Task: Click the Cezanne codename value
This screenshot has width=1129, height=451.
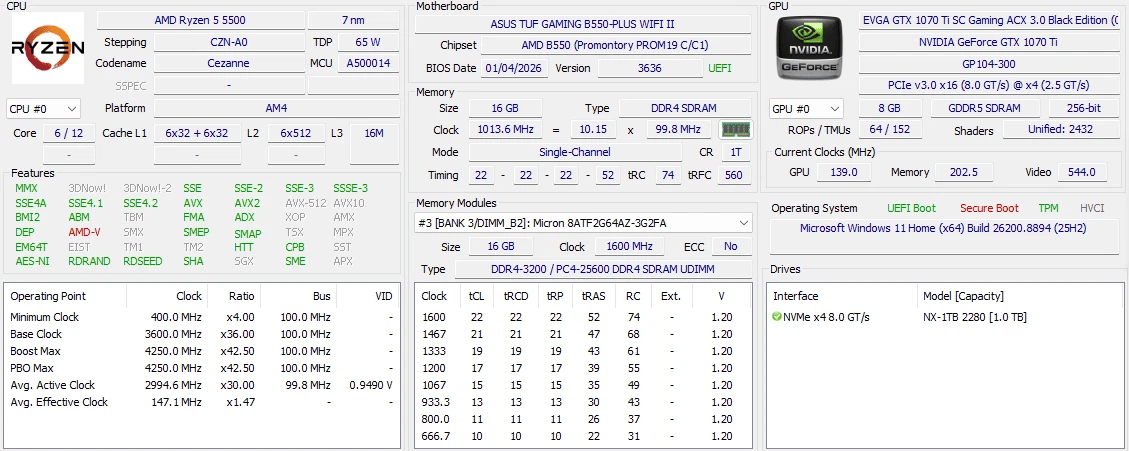Action: coord(229,63)
